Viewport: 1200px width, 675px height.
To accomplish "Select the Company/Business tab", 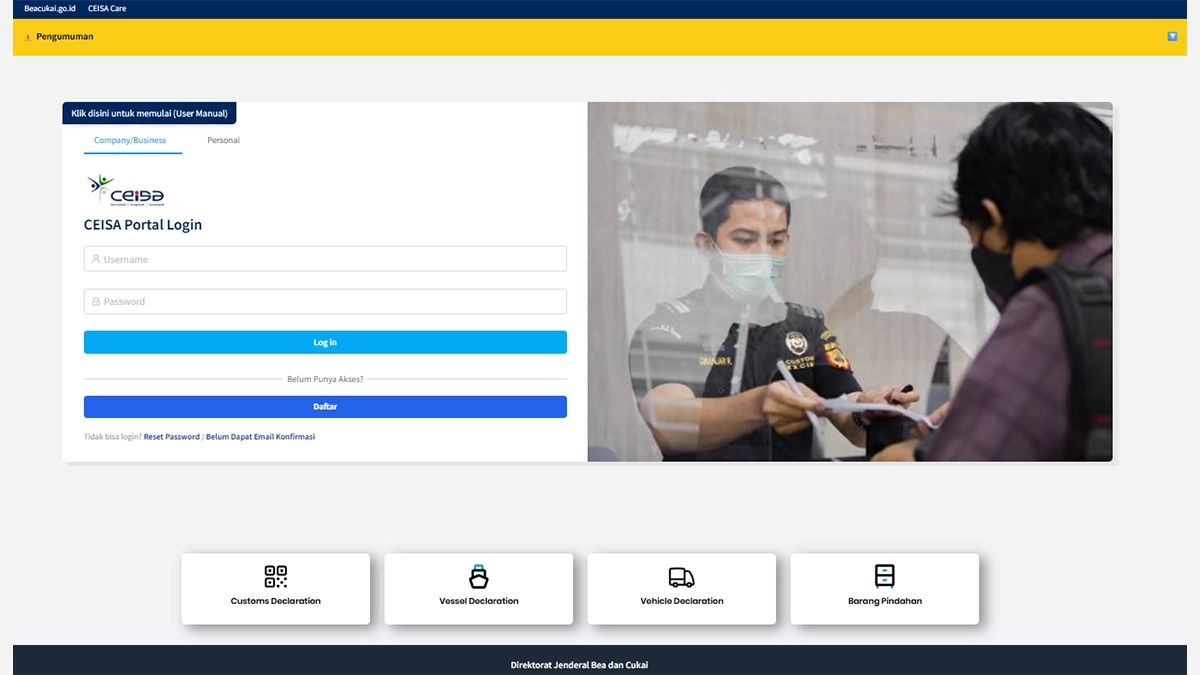I will (x=130, y=140).
